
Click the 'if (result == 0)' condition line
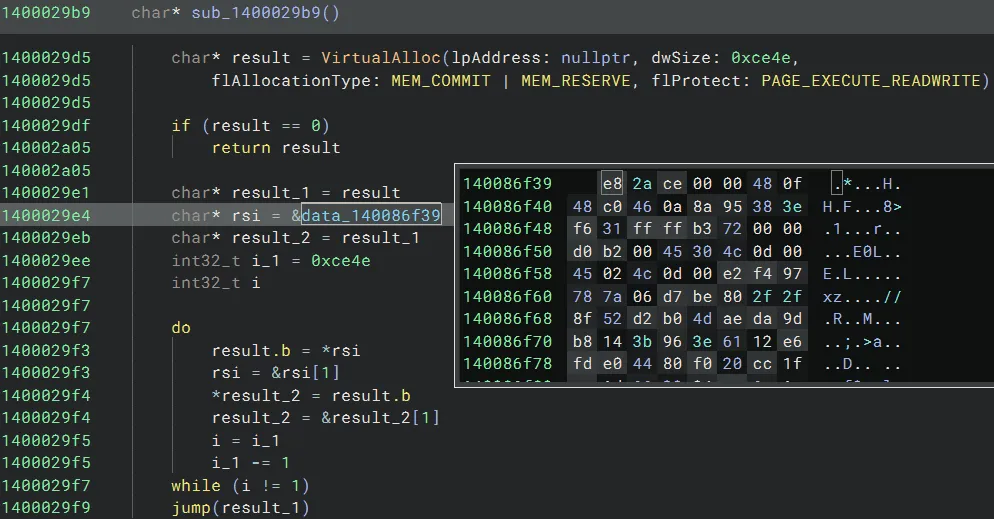250,125
